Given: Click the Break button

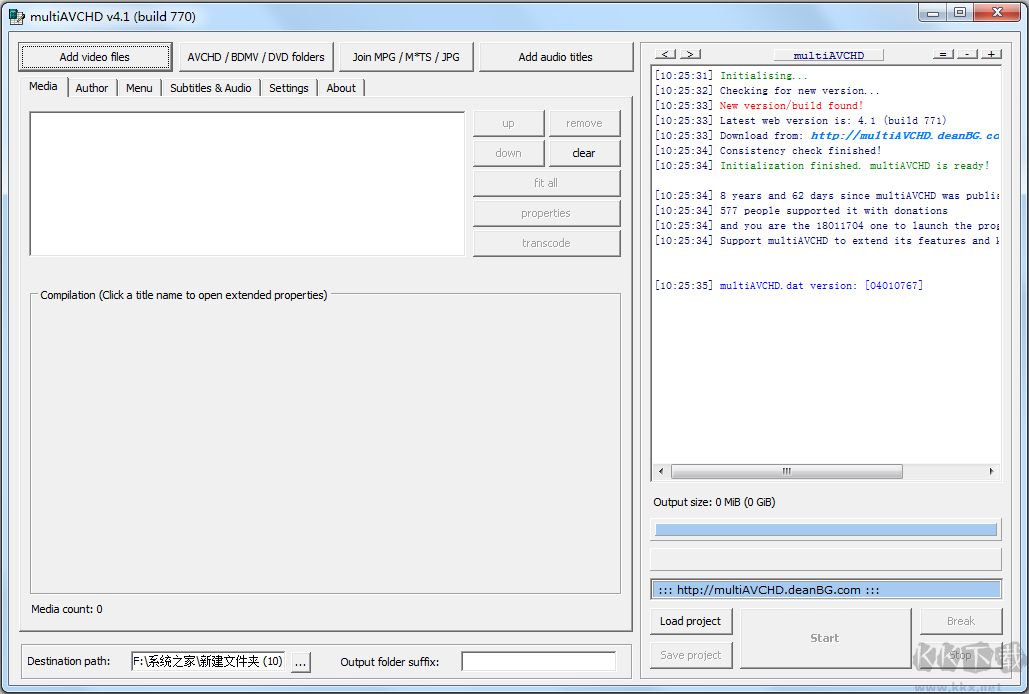Looking at the screenshot, I should [961, 621].
